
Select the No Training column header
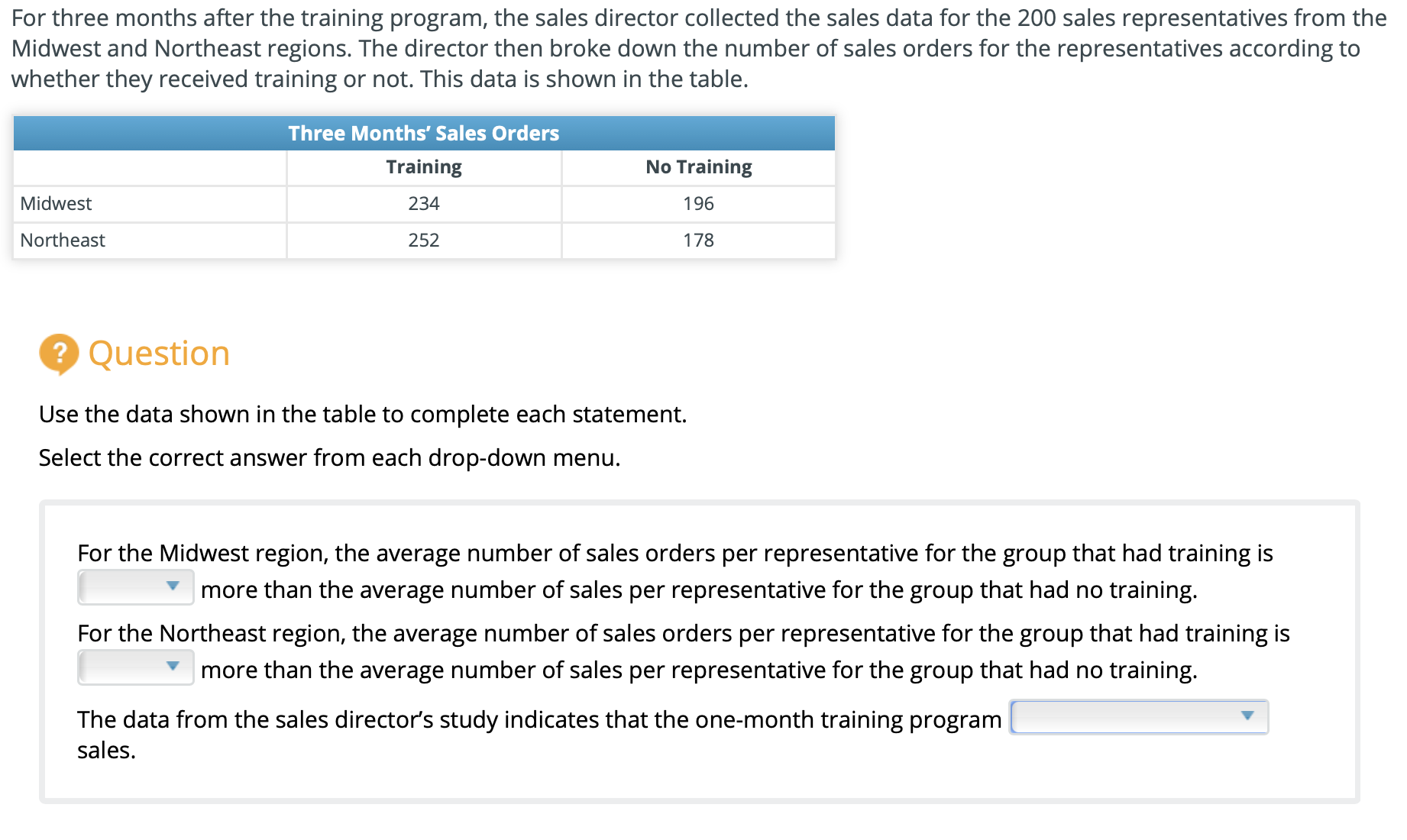[x=697, y=166]
